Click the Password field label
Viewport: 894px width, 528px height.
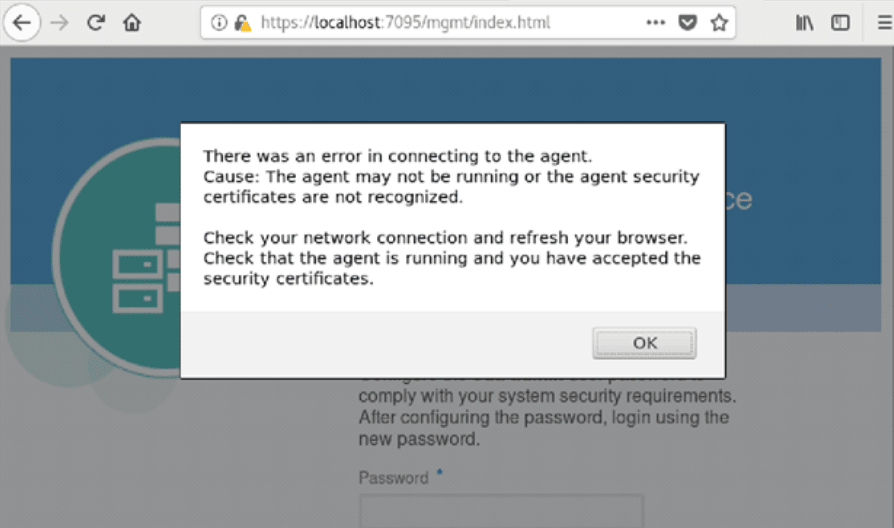coord(394,478)
